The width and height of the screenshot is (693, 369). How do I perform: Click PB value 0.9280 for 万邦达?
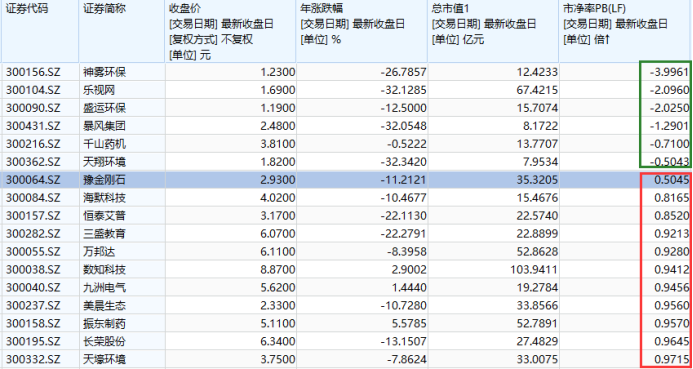click(x=673, y=251)
